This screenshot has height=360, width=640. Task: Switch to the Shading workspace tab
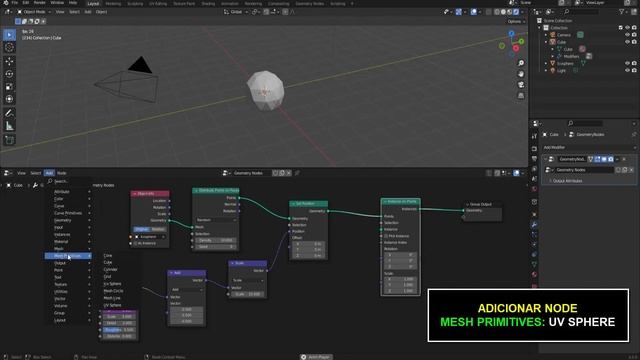coord(208,3)
